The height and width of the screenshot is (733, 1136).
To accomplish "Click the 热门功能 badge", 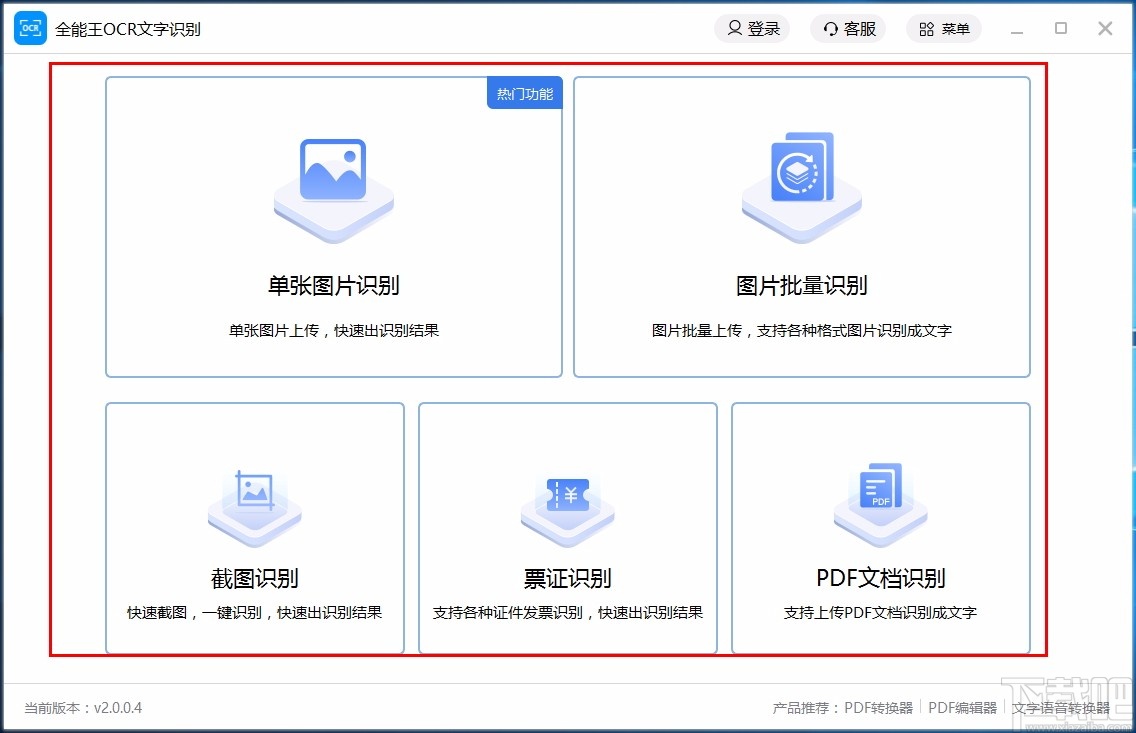I will 524,92.
